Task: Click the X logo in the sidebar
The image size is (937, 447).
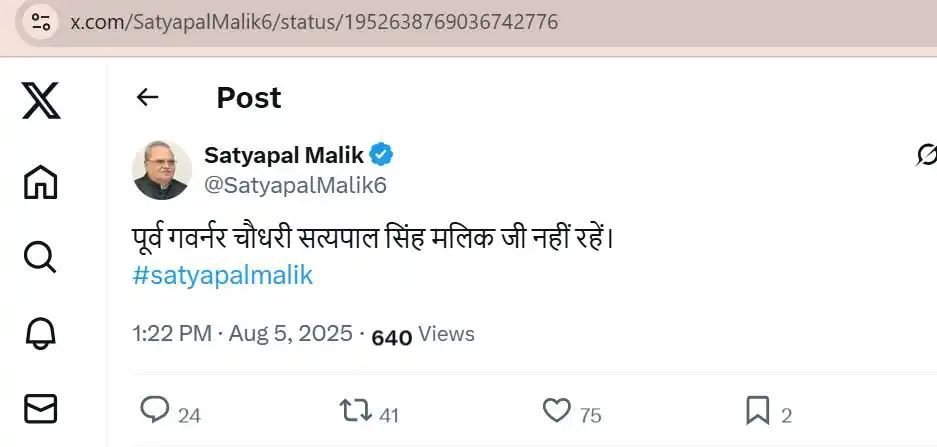Action: [x=40, y=101]
